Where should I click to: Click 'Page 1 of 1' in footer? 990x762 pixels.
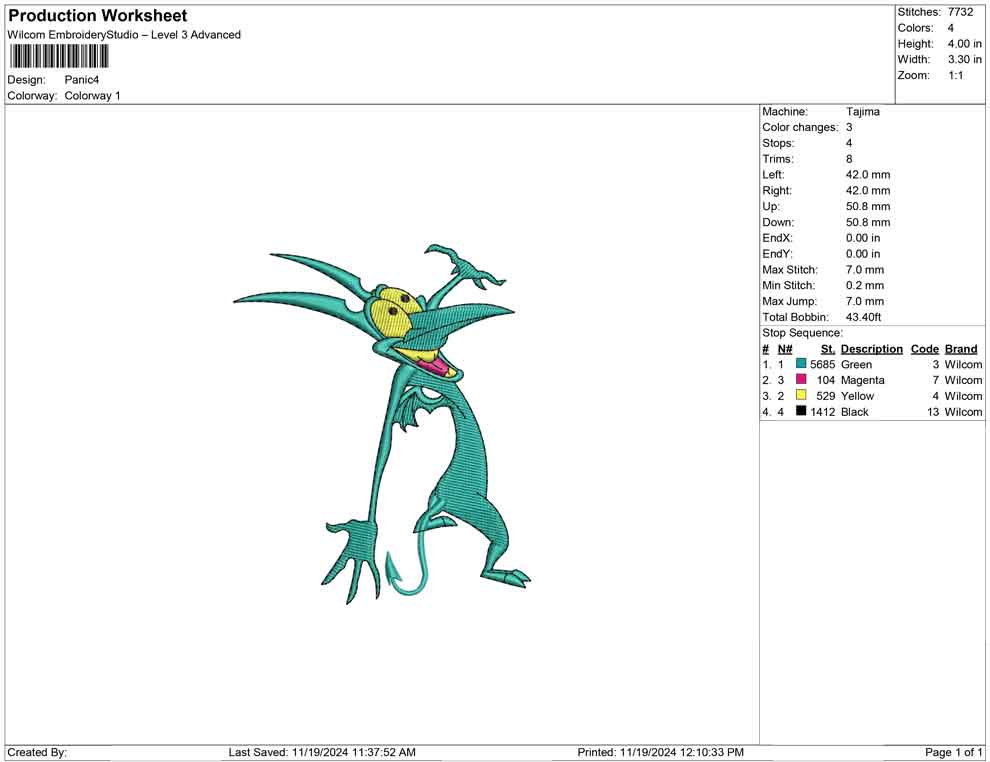(x=953, y=752)
